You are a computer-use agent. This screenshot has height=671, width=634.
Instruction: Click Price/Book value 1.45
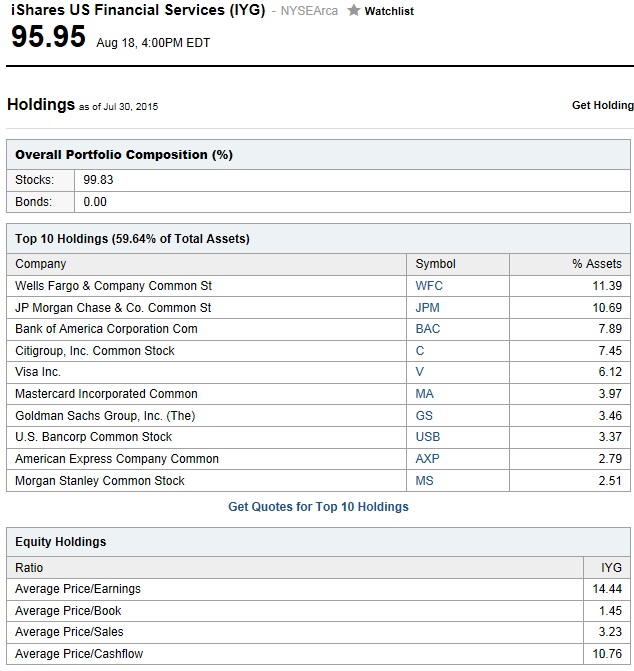pyautogui.click(x=610, y=611)
